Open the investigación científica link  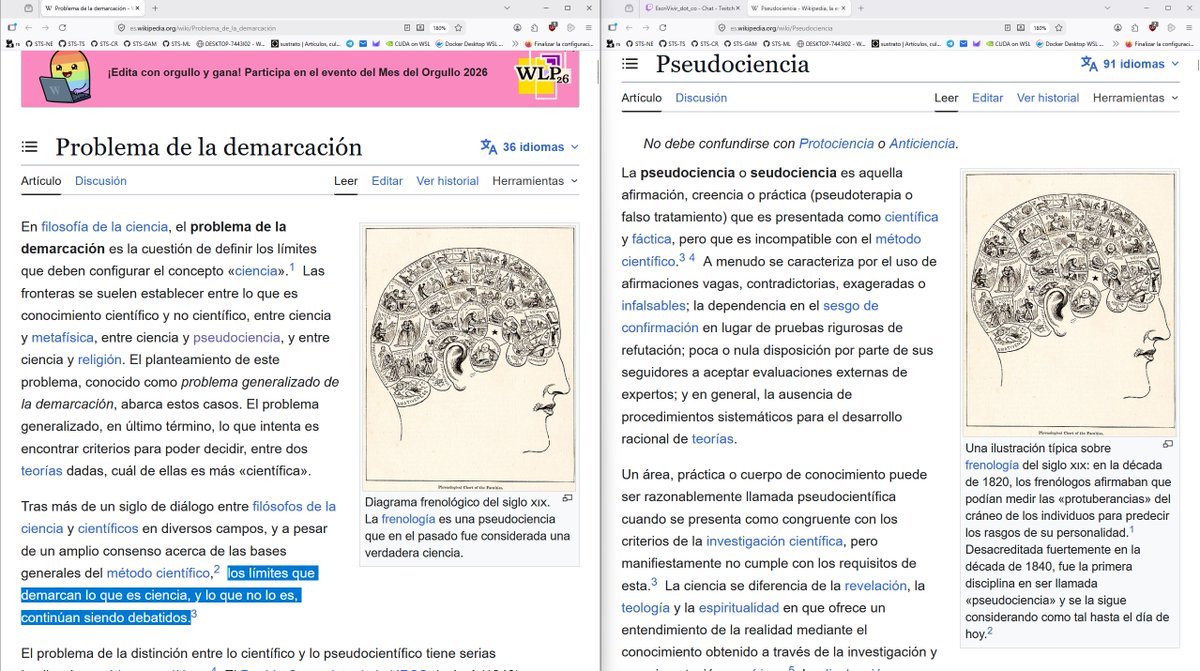[x=774, y=541]
